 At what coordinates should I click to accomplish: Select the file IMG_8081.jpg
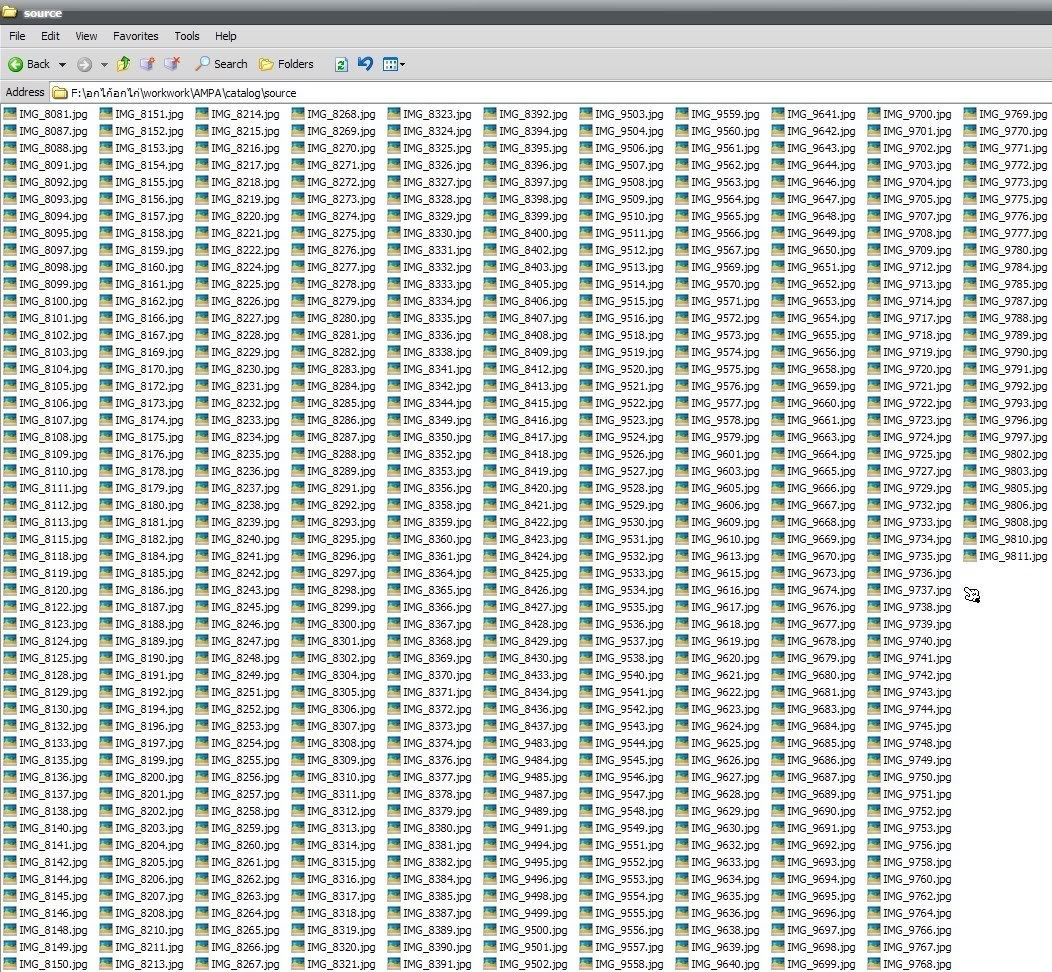click(x=52, y=114)
